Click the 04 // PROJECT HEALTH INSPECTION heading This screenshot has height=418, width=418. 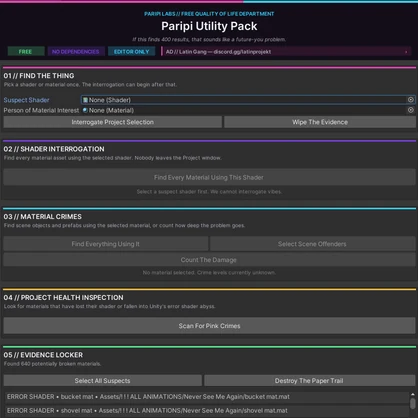(63, 297)
